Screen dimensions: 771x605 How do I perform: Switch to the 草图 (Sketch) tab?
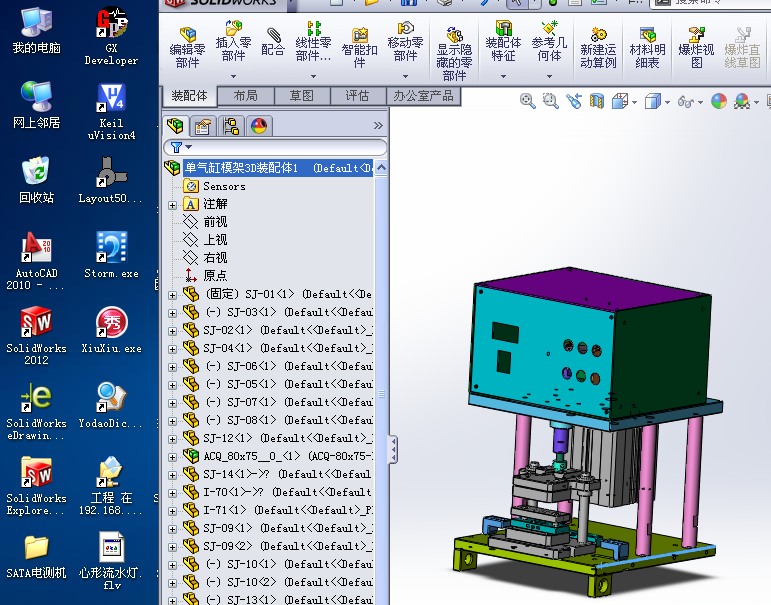coord(302,96)
